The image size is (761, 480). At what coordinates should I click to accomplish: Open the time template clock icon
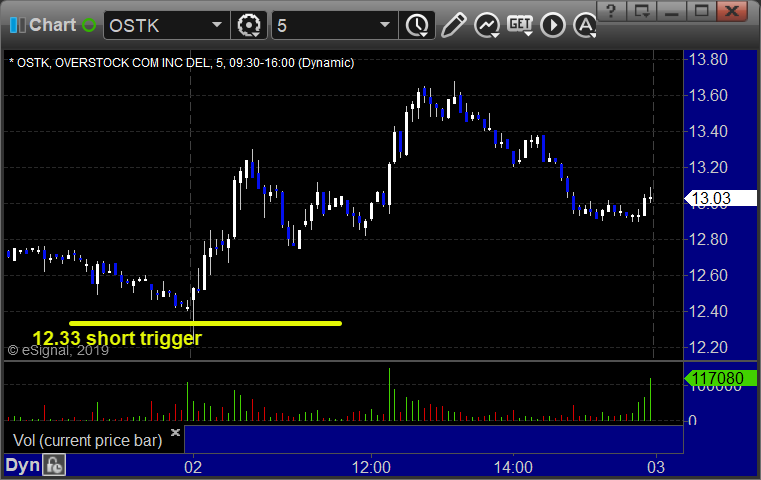[417, 25]
